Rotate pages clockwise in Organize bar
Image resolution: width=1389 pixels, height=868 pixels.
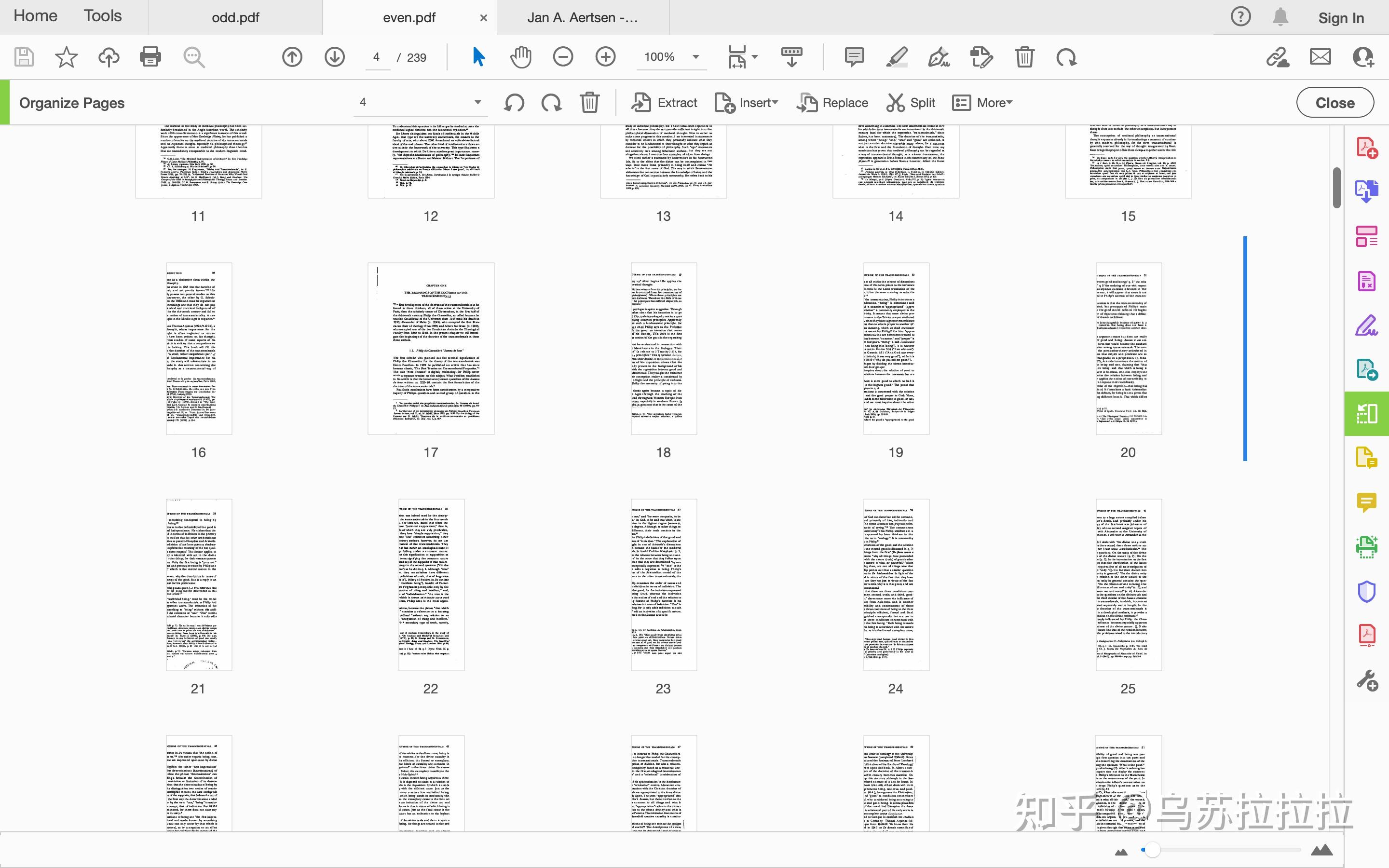point(552,103)
